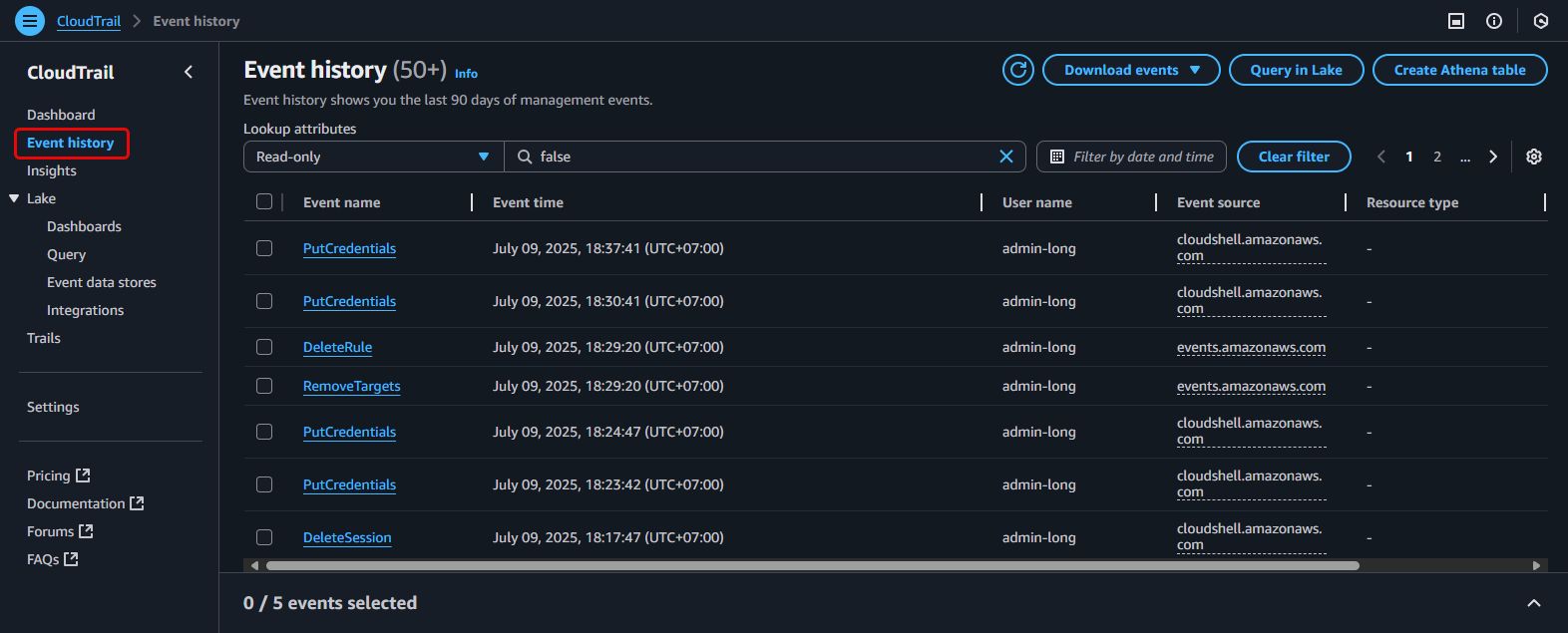Clear the false search text with X
The image size is (1568, 633).
(x=1005, y=157)
